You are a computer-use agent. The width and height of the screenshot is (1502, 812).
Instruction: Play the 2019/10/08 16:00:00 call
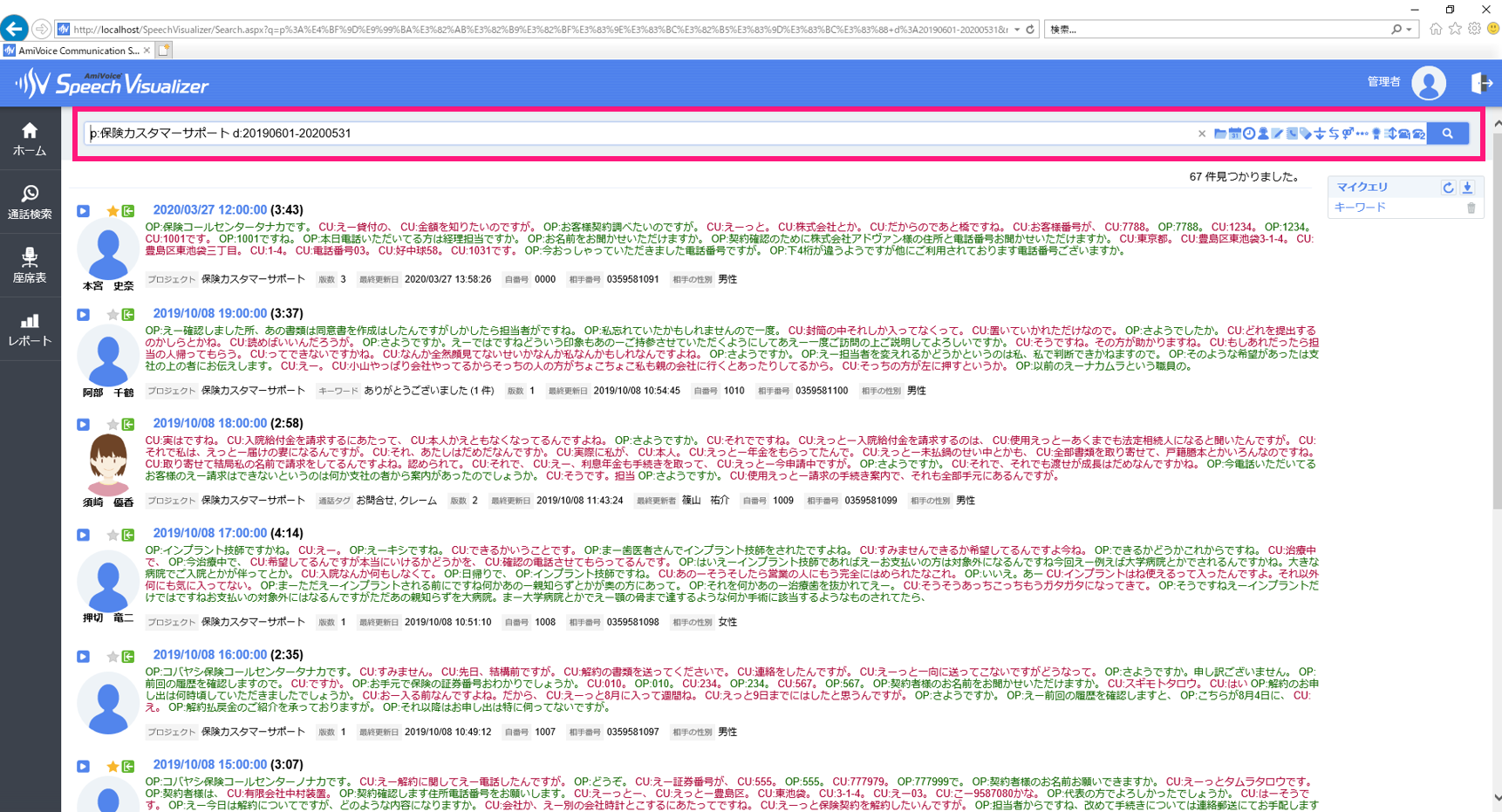pos(83,656)
